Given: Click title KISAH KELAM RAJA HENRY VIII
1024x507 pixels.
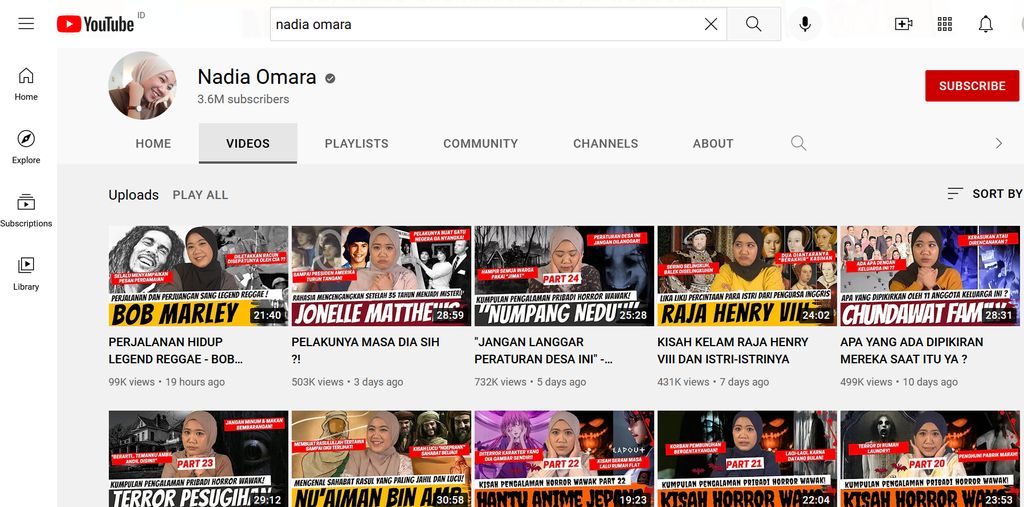Looking at the screenshot, I should [733, 350].
